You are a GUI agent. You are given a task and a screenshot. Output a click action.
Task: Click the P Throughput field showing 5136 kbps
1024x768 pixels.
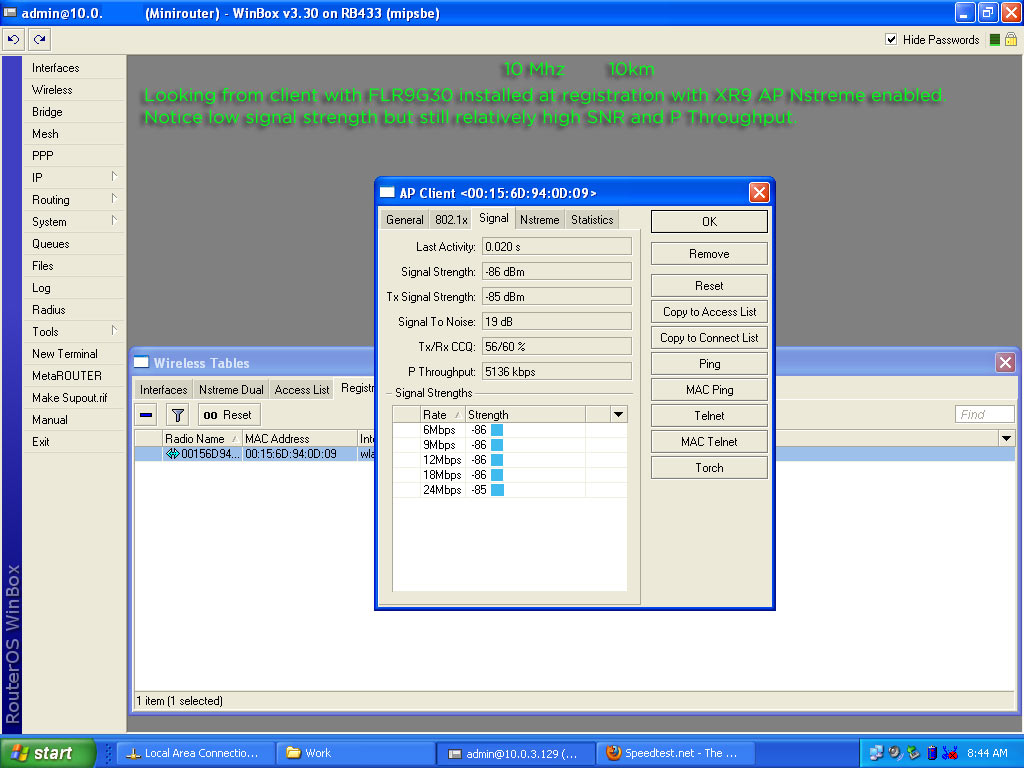pos(557,372)
